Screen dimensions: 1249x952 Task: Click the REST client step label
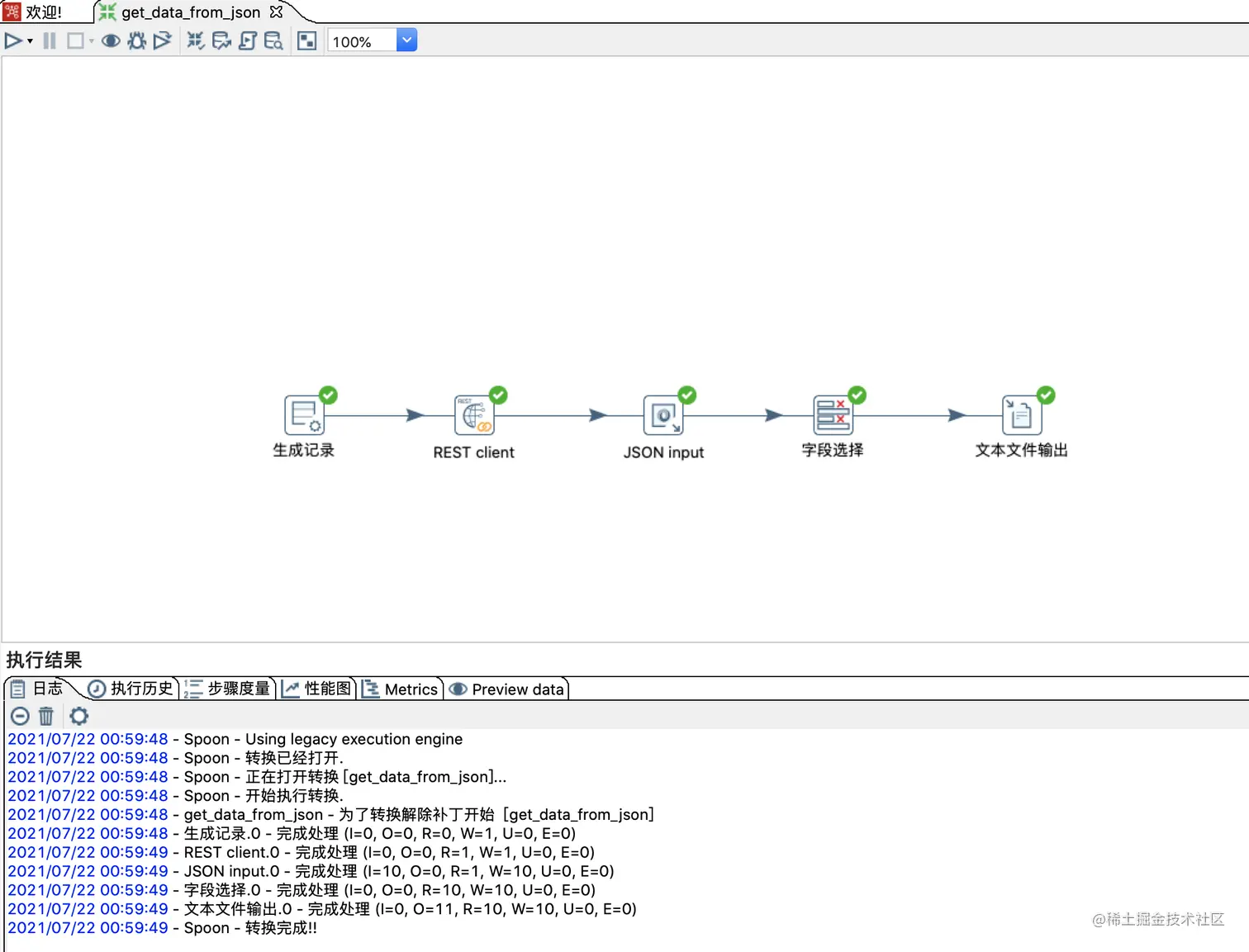(474, 452)
